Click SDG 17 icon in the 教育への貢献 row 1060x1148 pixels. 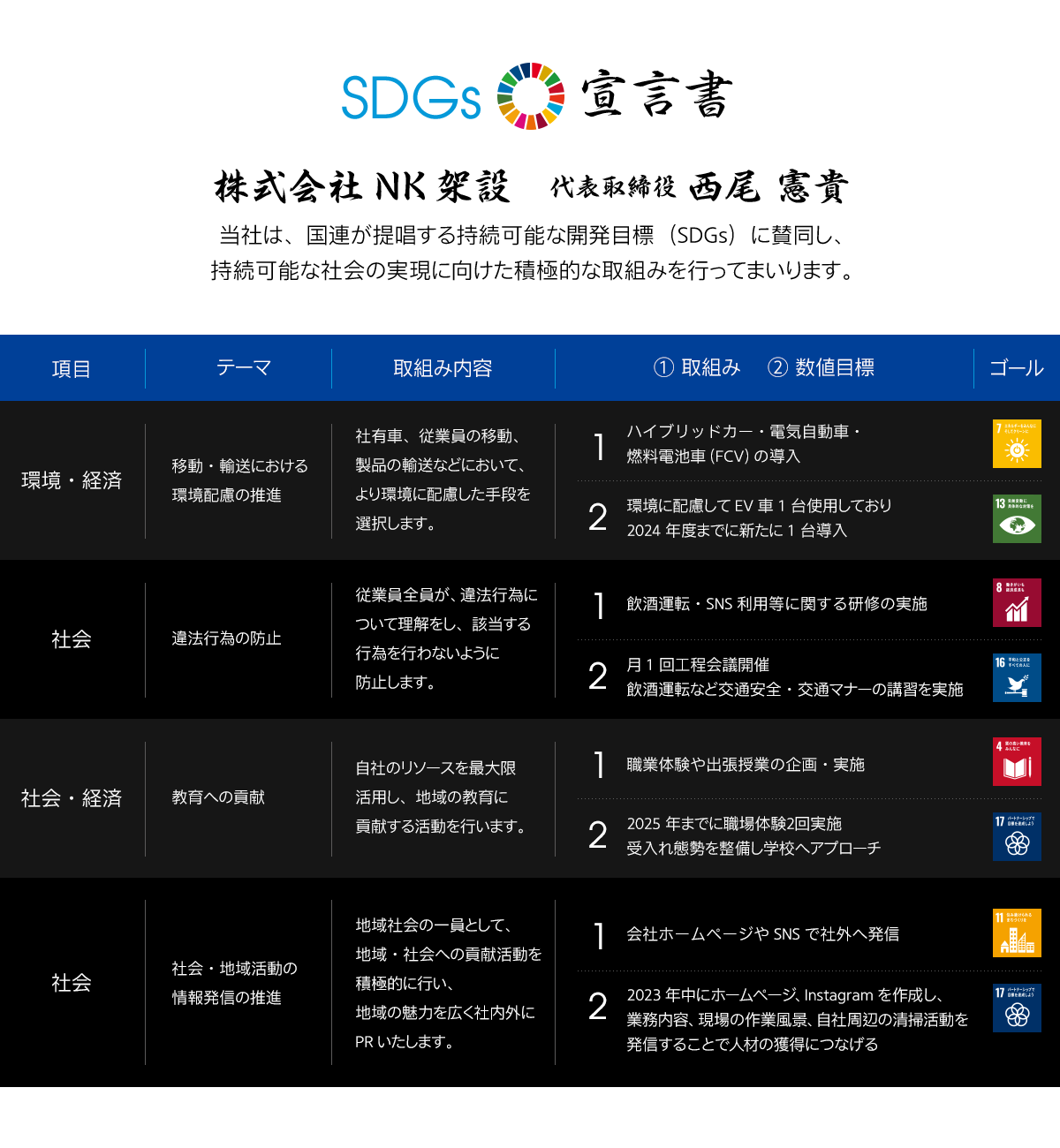point(1017,836)
